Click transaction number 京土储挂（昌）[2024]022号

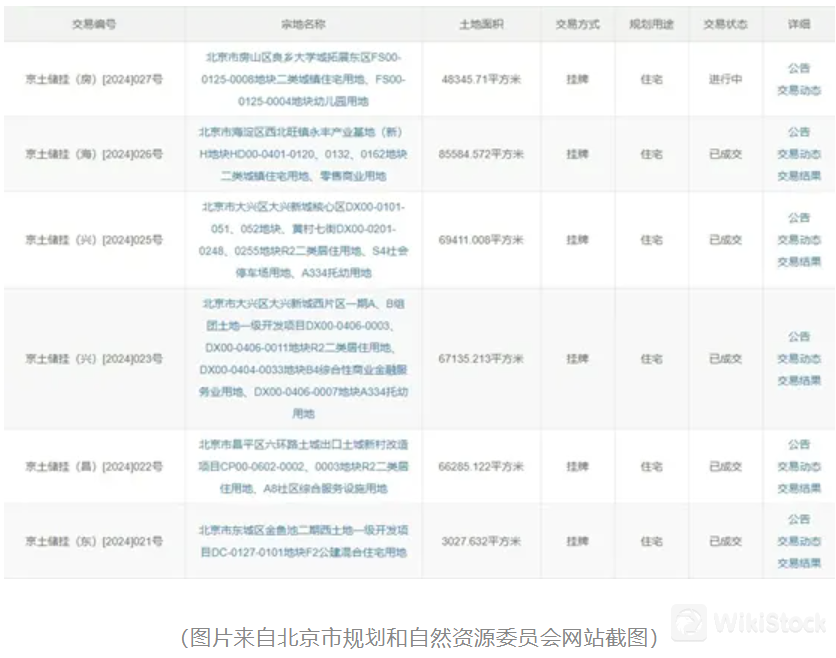(96, 467)
